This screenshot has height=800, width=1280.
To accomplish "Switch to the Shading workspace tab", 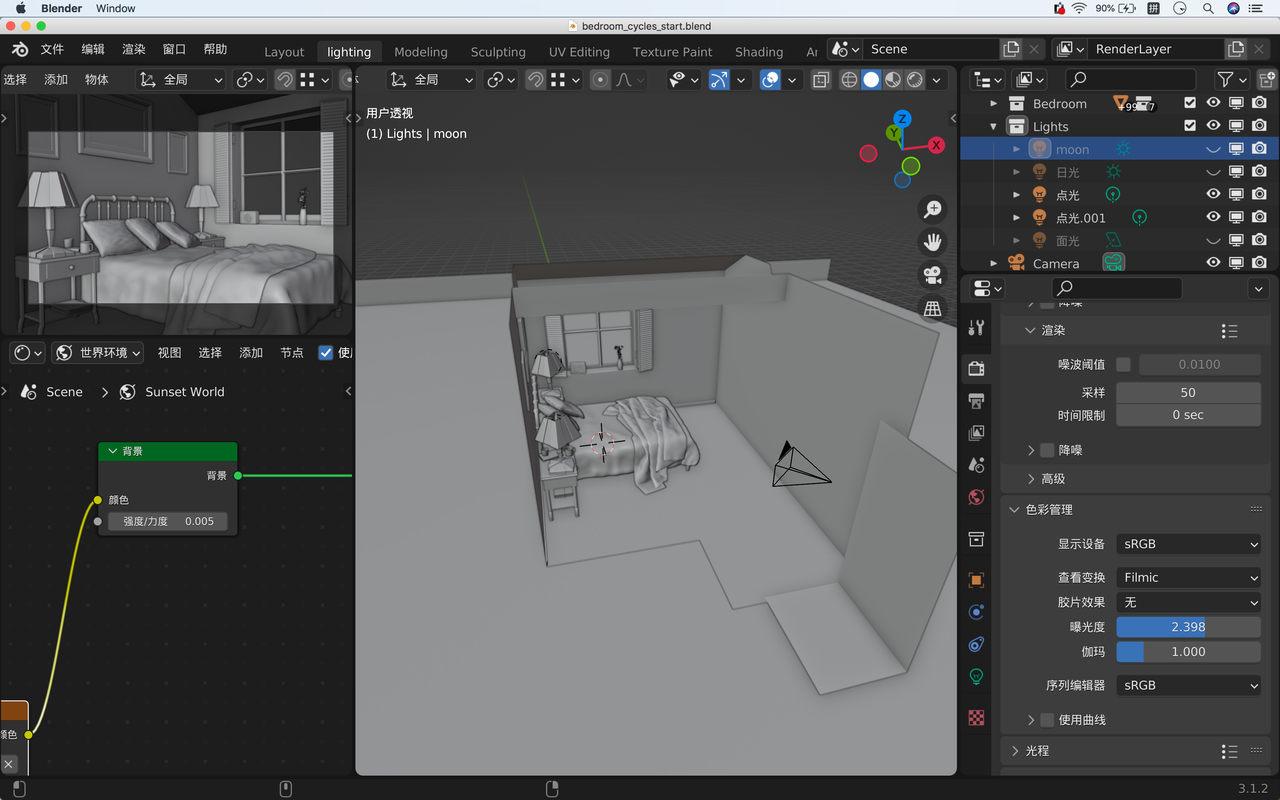I will click(x=759, y=52).
